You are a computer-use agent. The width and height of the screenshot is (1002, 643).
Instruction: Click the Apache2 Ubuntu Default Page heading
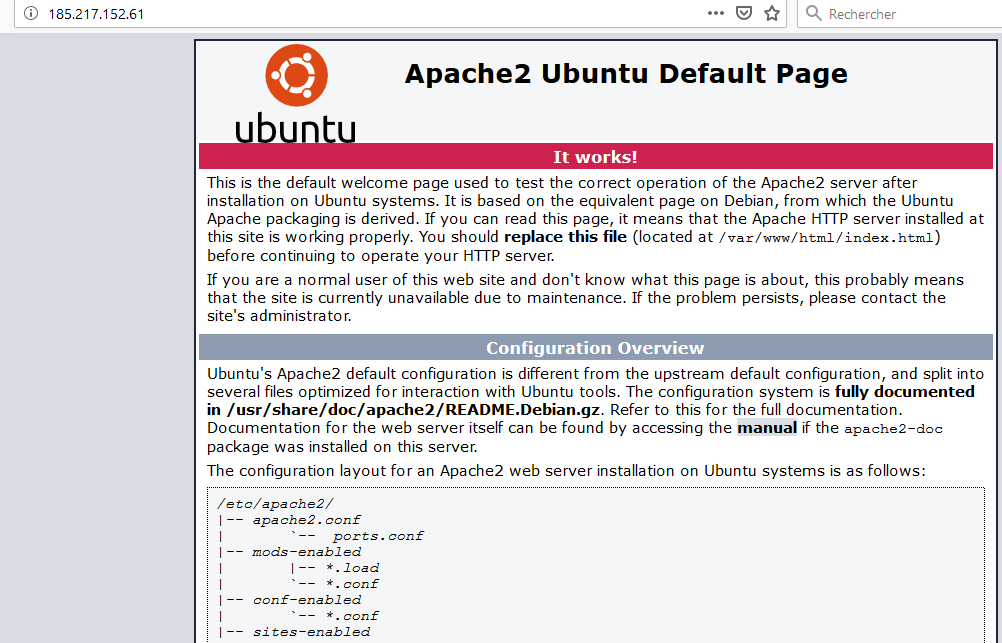pyautogui.click(x=626, y=74)
